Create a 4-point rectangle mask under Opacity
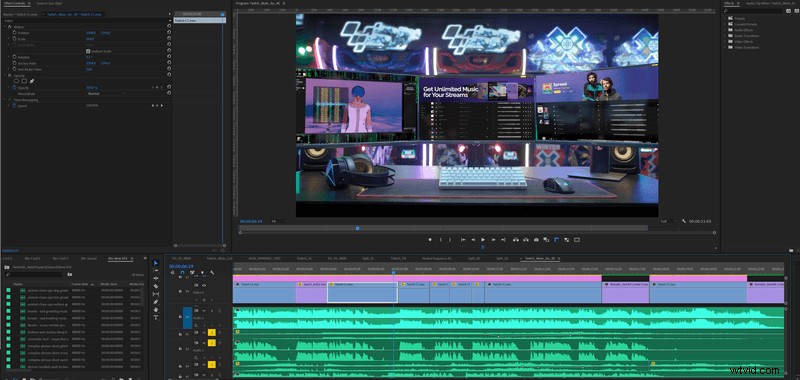The height and width of the screenshot is (380, 800). pos(24,81)
